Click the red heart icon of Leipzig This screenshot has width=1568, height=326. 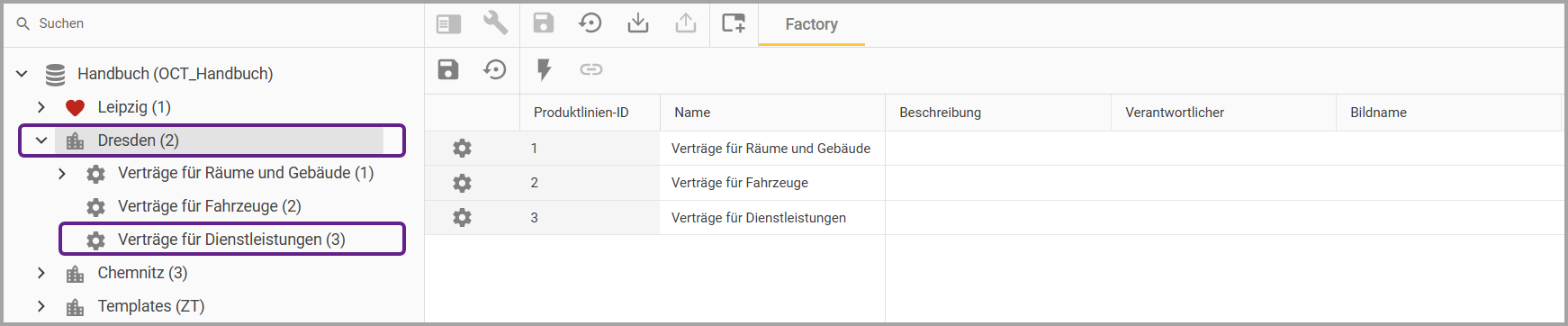[75, 108]
